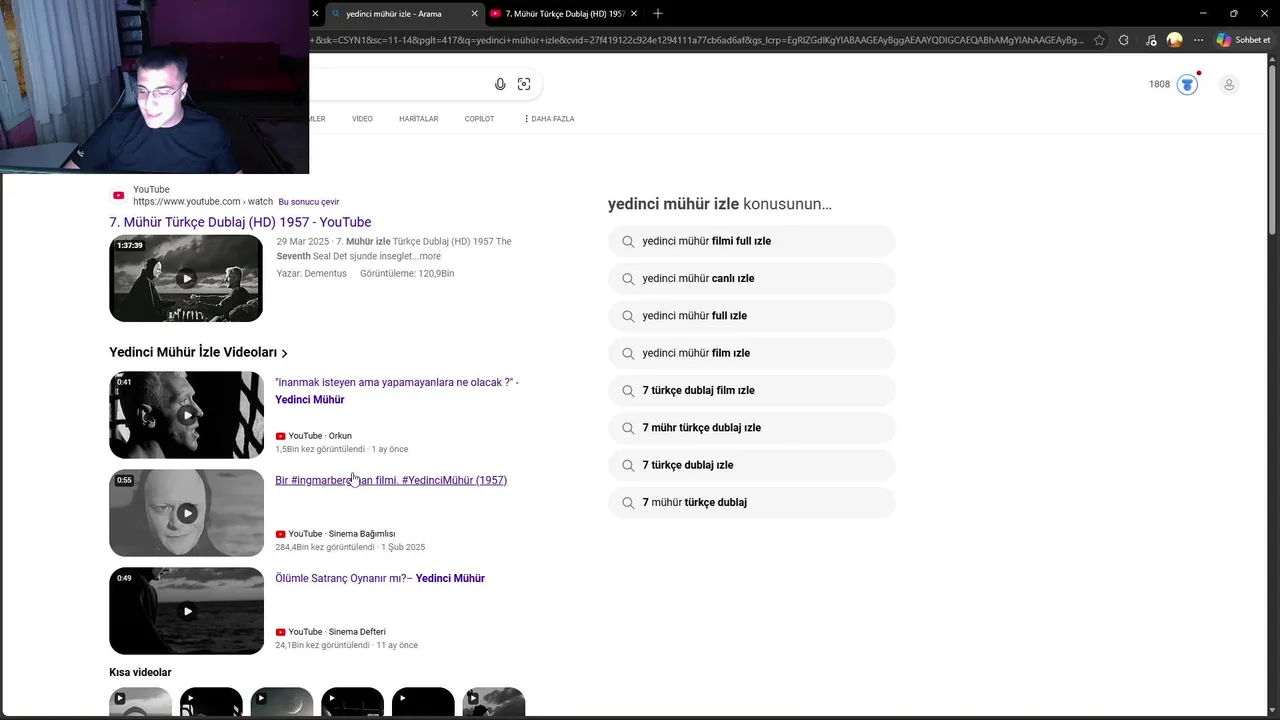This screenshot has height=720, width=1280.
Task: Click 'YouTube · Orkun' source text
Action: 320,436
